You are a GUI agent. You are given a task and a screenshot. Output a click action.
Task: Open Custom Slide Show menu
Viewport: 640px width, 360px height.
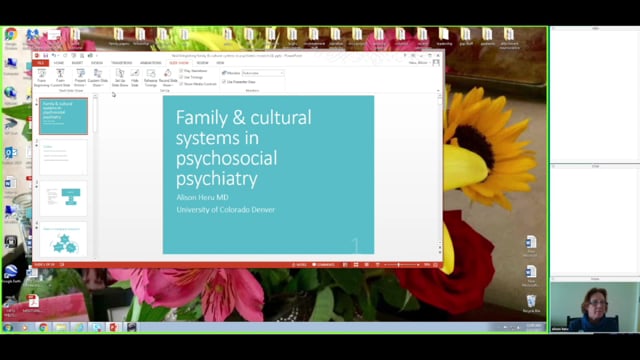pyautogui.click(x=98, y=78)
